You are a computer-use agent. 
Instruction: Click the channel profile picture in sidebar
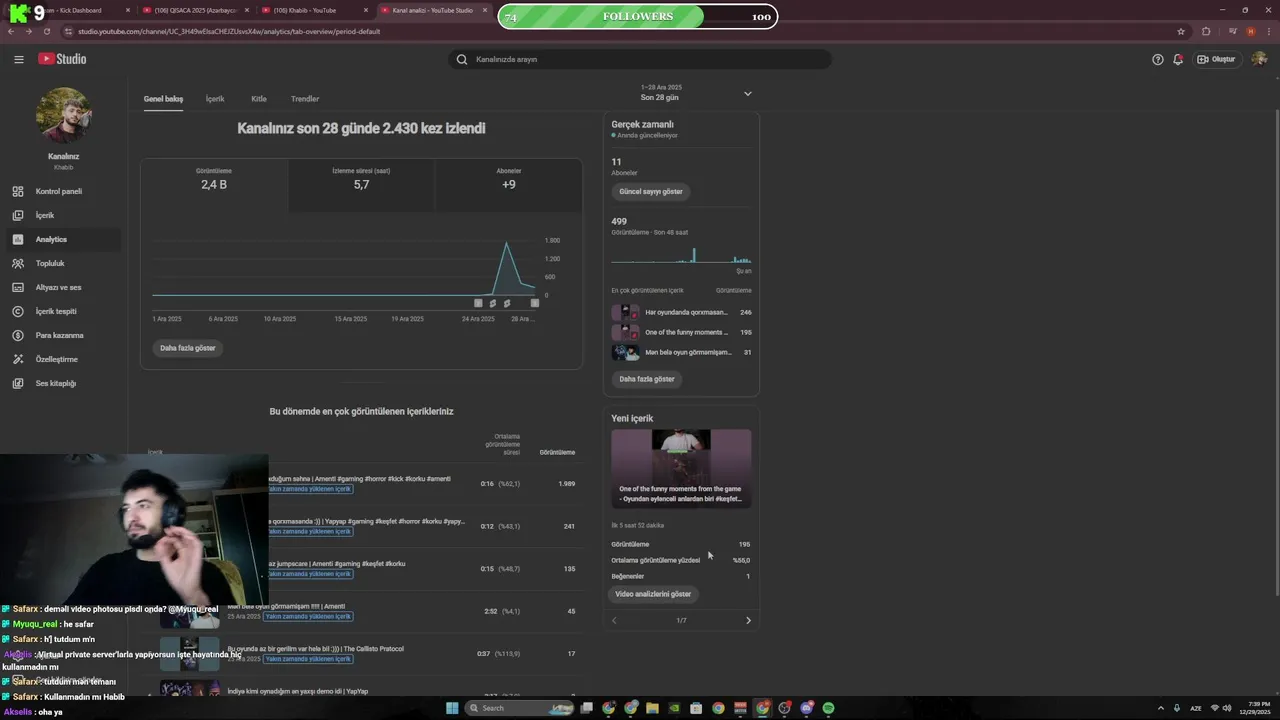(64, 115)
